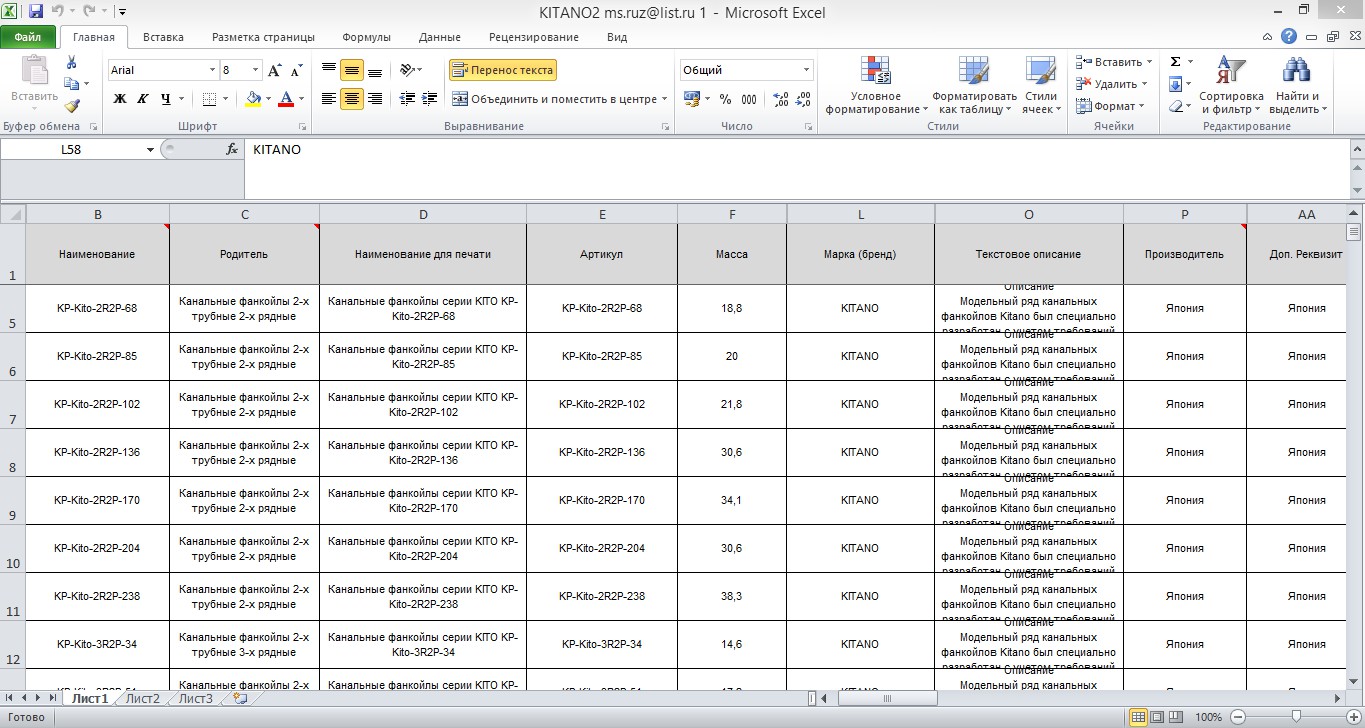The width and height of the screenshot is (1365, 728).
Task: Click the AutoSum sigma icon
Action: pos(1175,62)
